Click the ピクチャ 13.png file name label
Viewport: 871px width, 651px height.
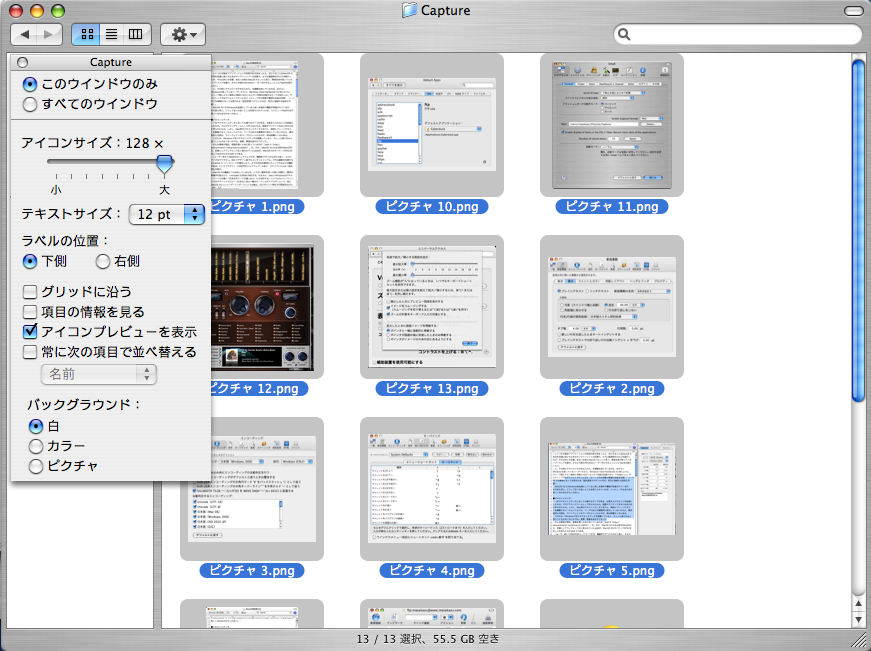click(x=432, y=389)
